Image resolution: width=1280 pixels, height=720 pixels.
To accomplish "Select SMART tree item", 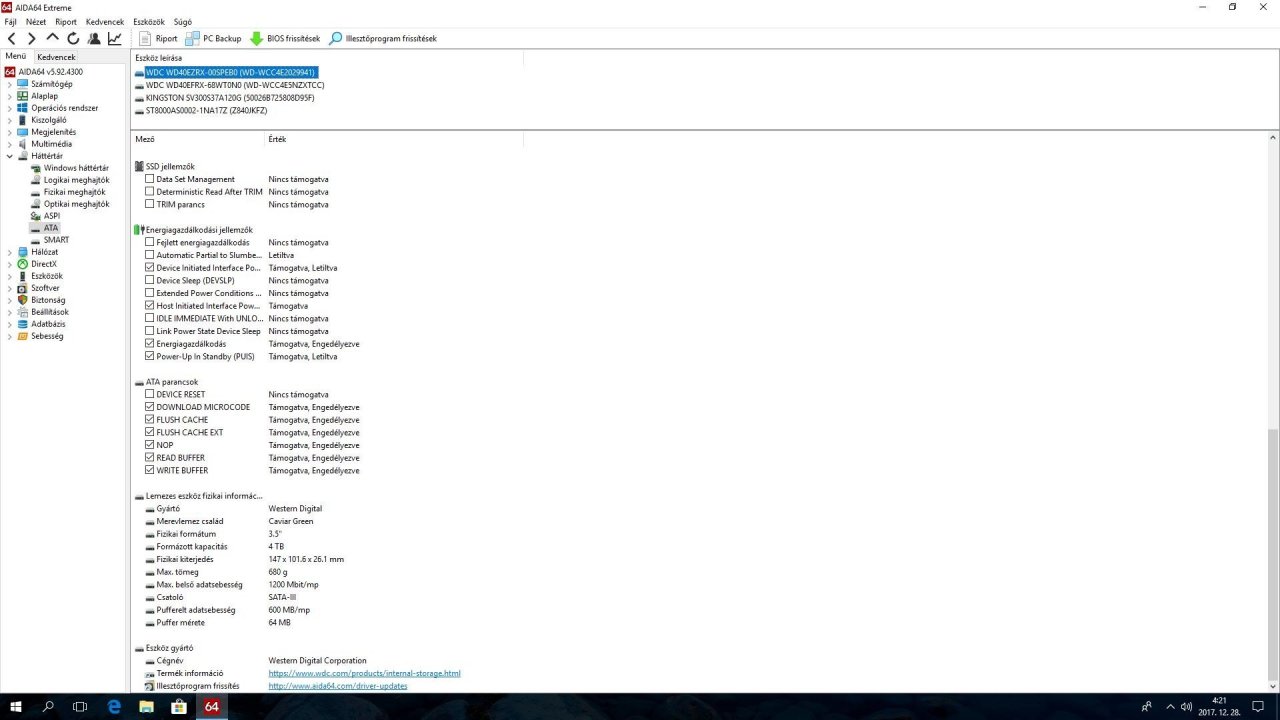I will pyautogui.click(x=56, y=240).
